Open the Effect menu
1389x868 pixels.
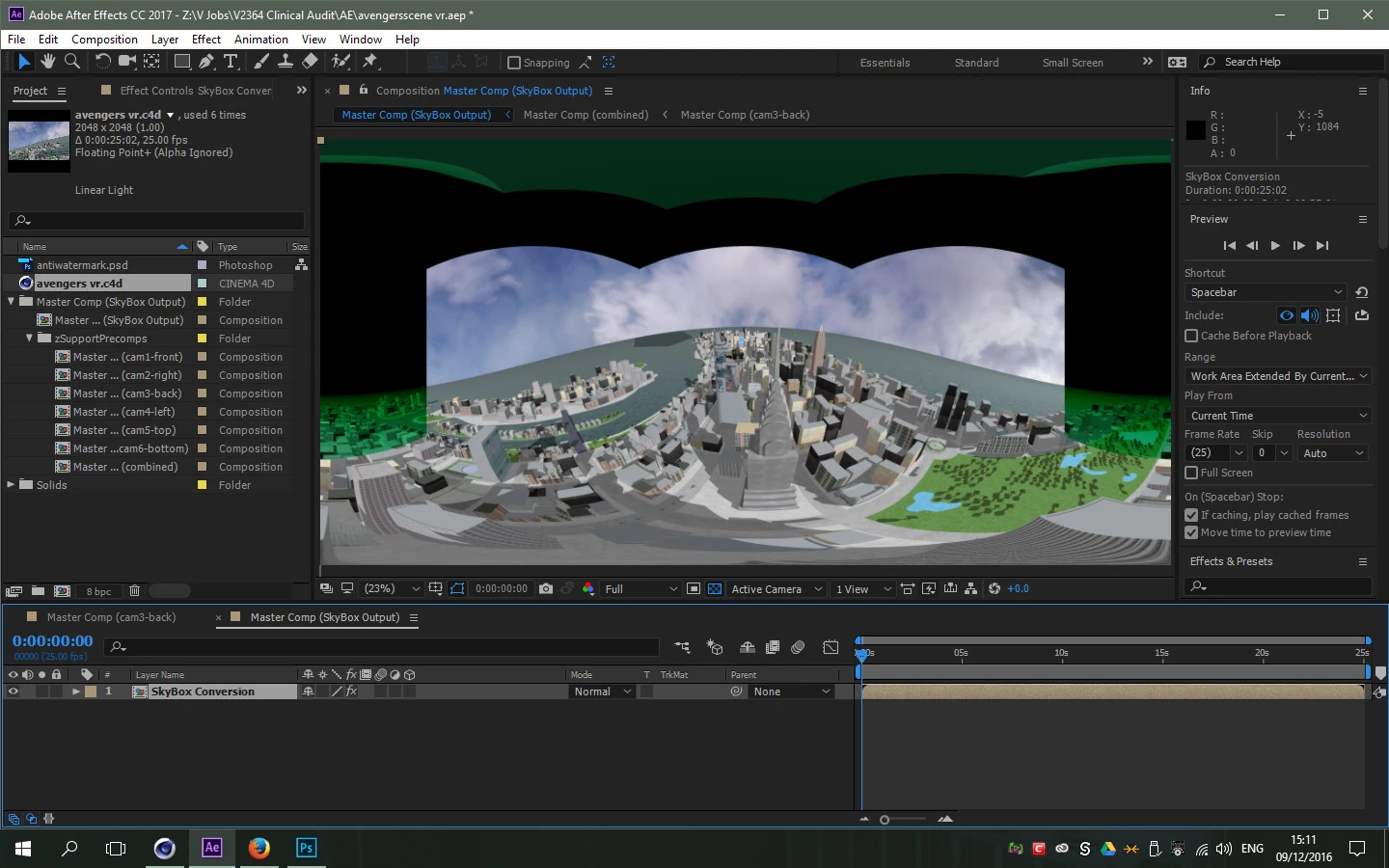(x=206, y=40)
